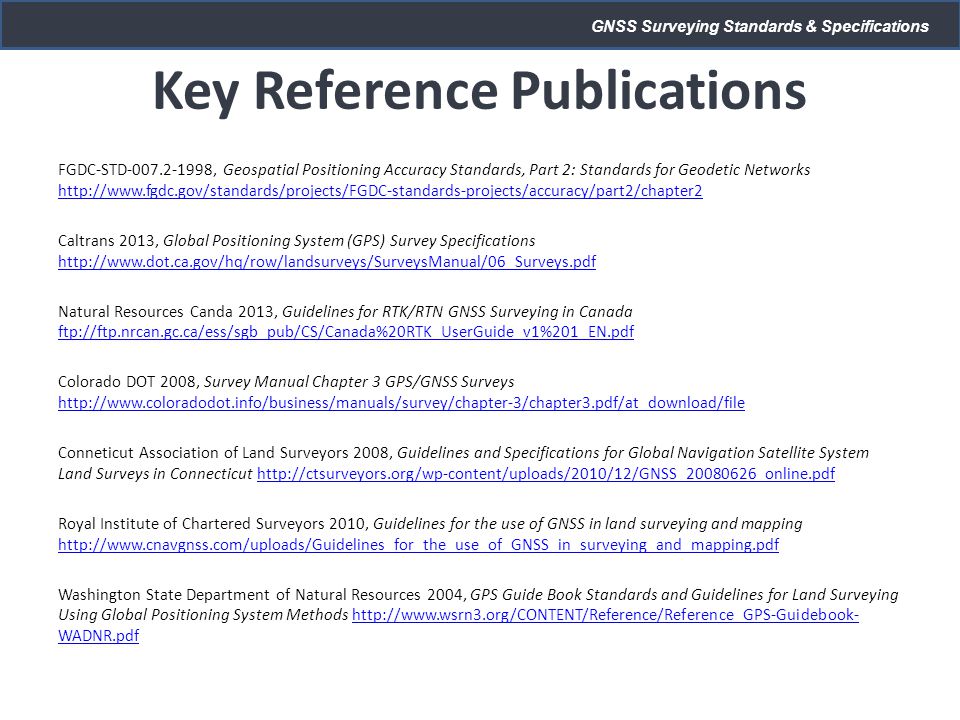Click the Royal Institute of Chartered Surveyors text

[213, 524]
